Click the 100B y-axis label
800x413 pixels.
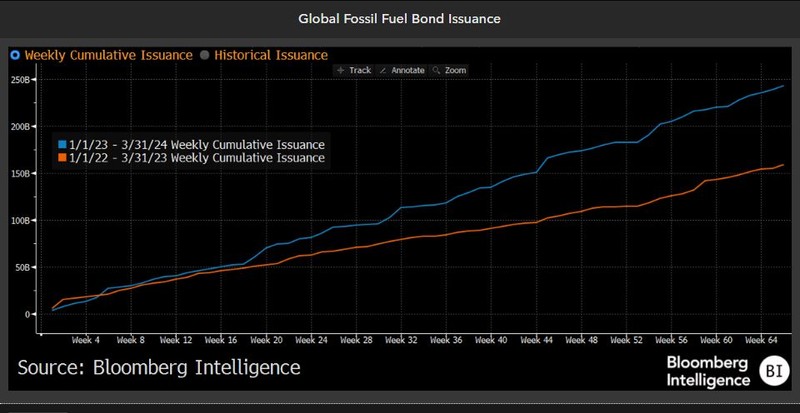(x=22, y=221)
